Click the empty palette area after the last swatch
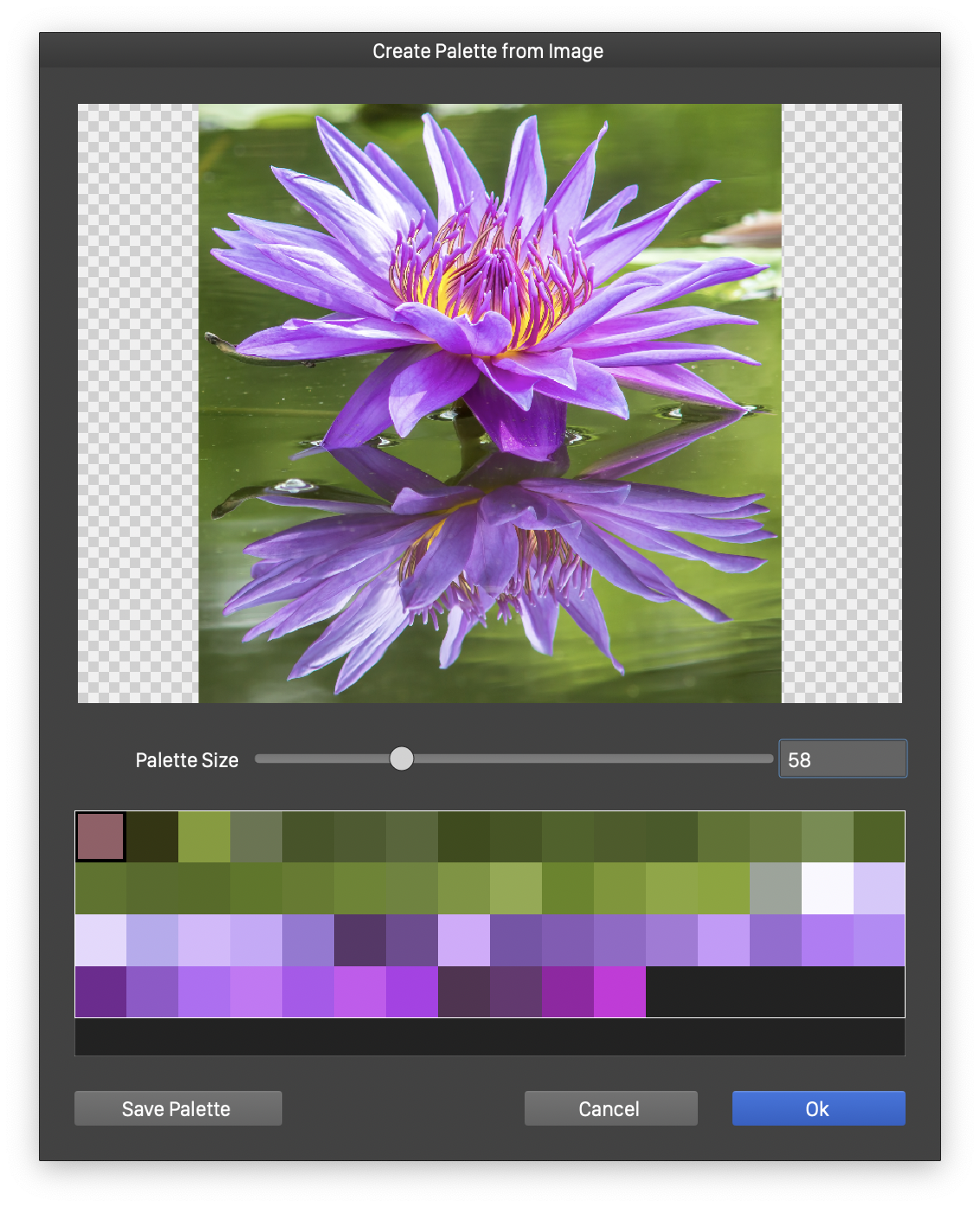 click(774, 992)
